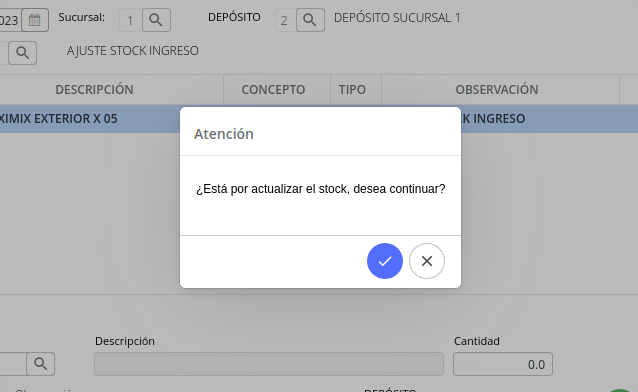This screenshot has height=392, width=638.
Task: Select the XIMIX EXTERIOR X 05 row
Action: pos(319,119)
